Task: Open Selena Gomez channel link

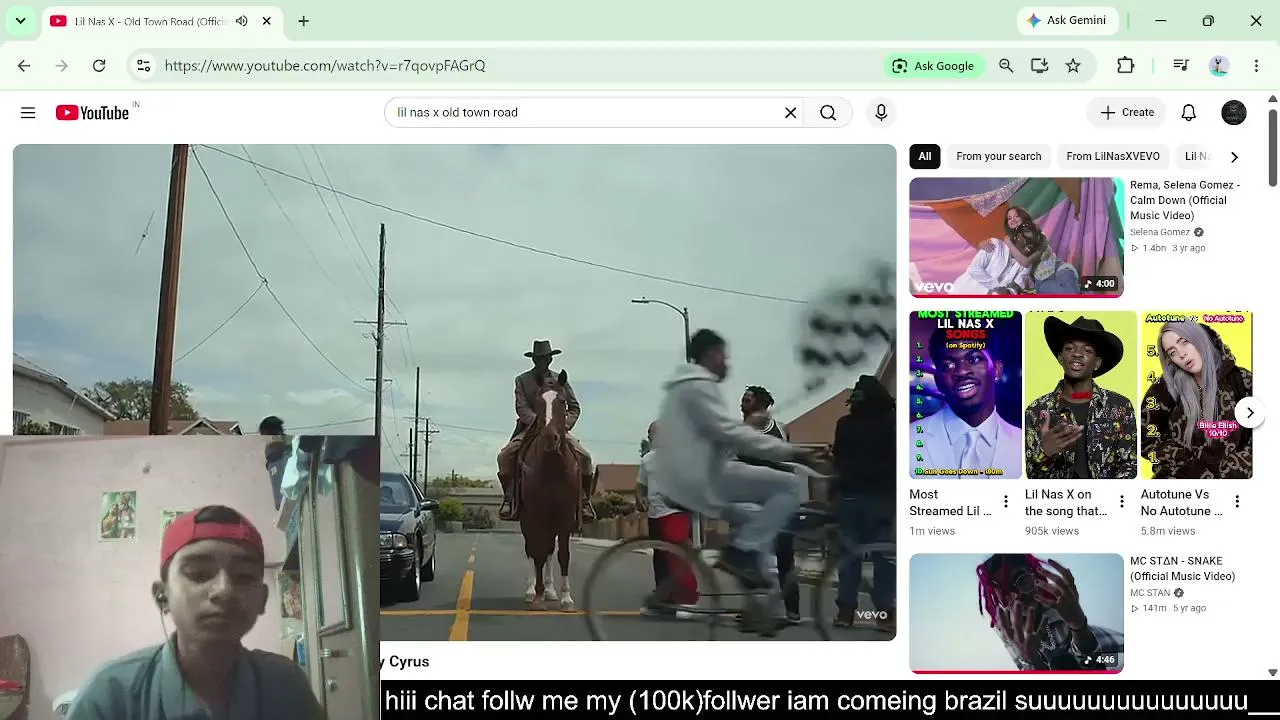Action: (x=1160, y=233)
